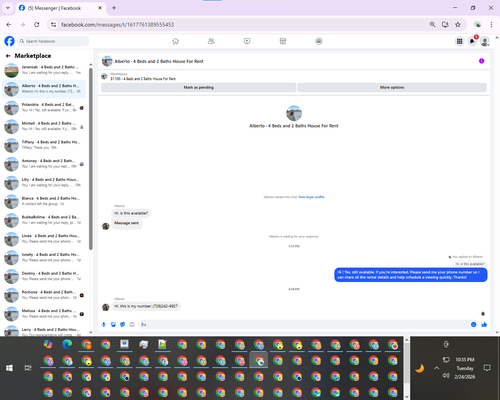Open the Gaming tab icon in the top nav

coord(319,41)
